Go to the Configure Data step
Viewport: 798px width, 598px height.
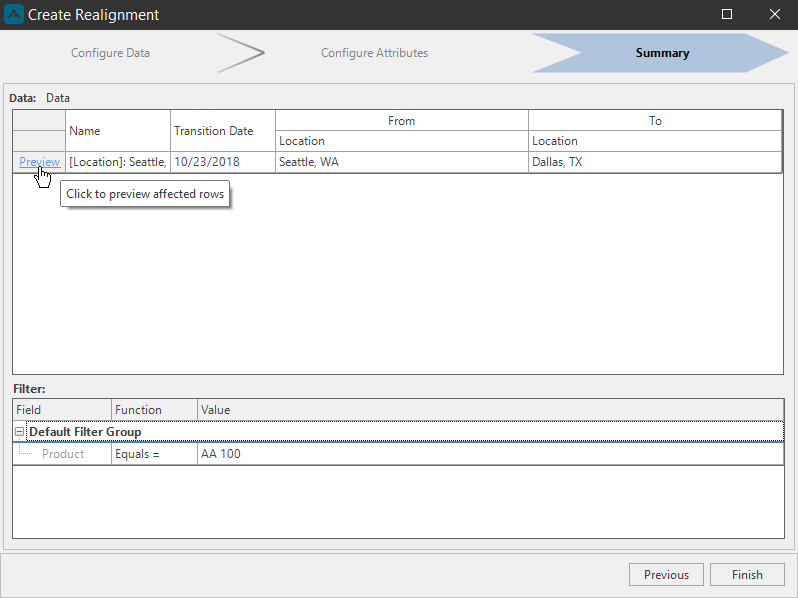coord(110,53)
